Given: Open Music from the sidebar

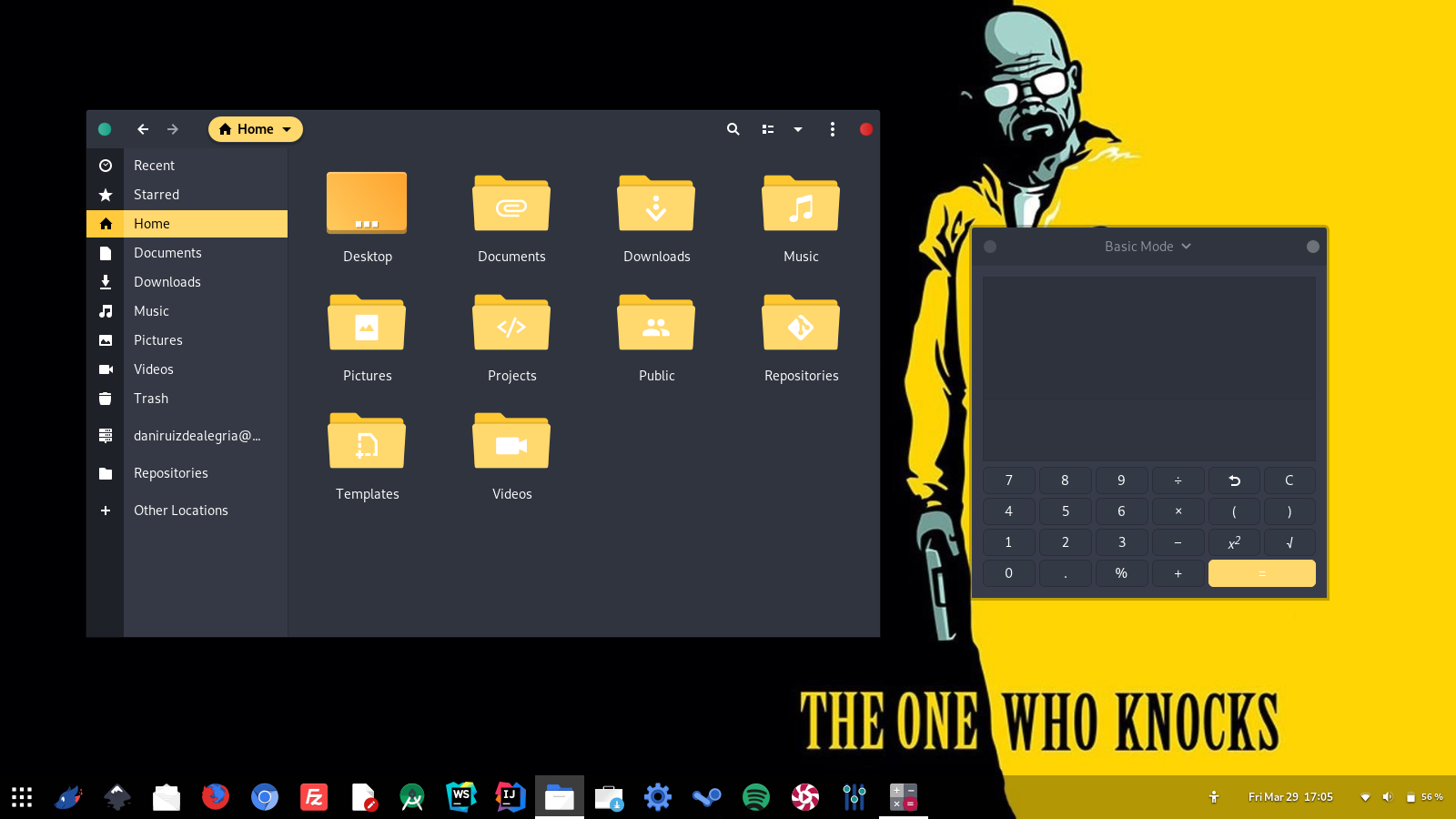Looking at the screenshot, I should tap(187, 311).
